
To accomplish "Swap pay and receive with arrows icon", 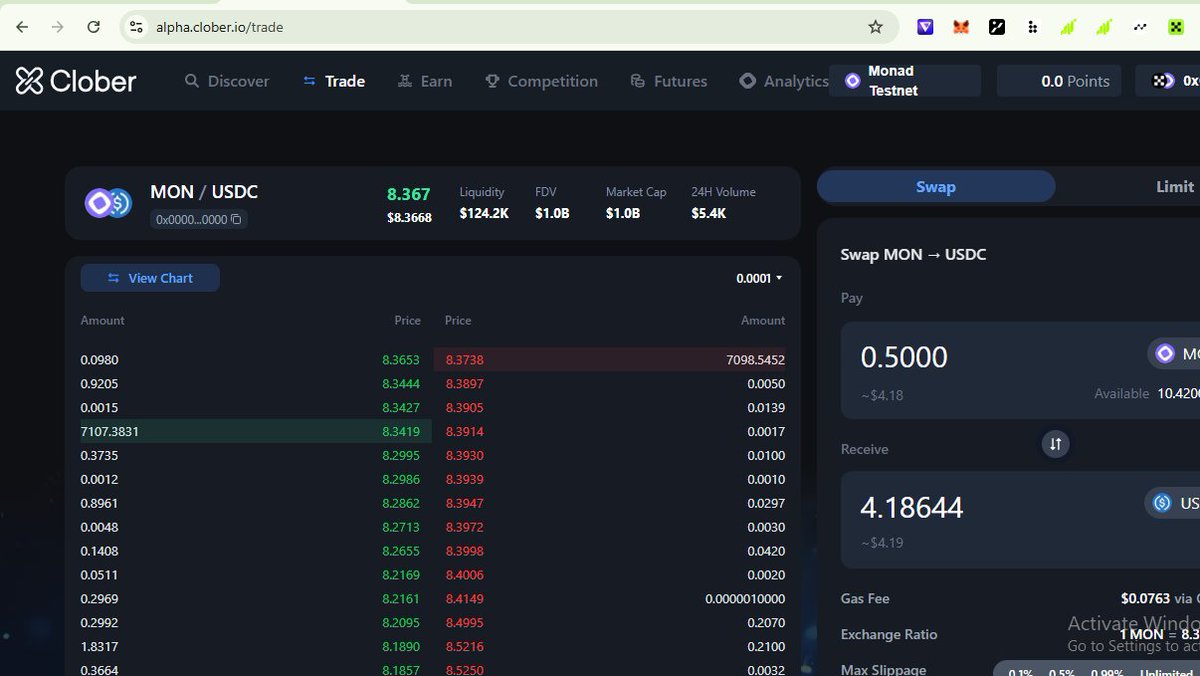I will (1055, 443).
